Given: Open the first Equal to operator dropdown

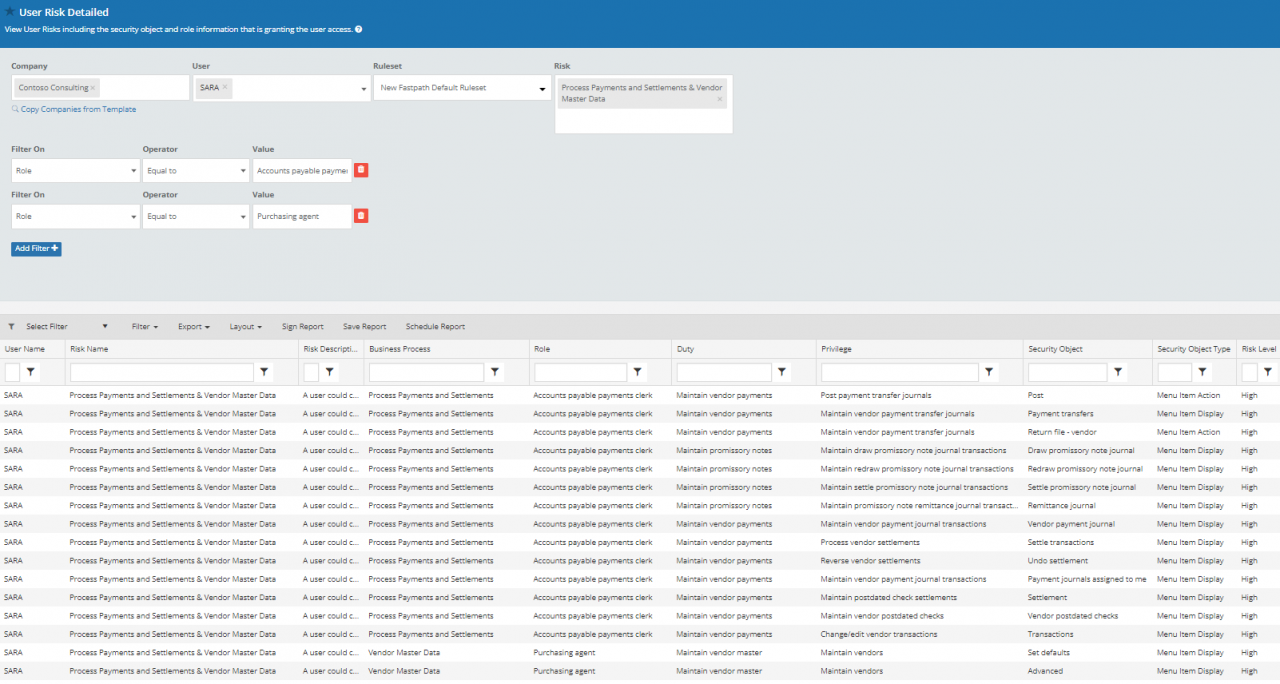Looking at the screenshot, I should [241, 170].
